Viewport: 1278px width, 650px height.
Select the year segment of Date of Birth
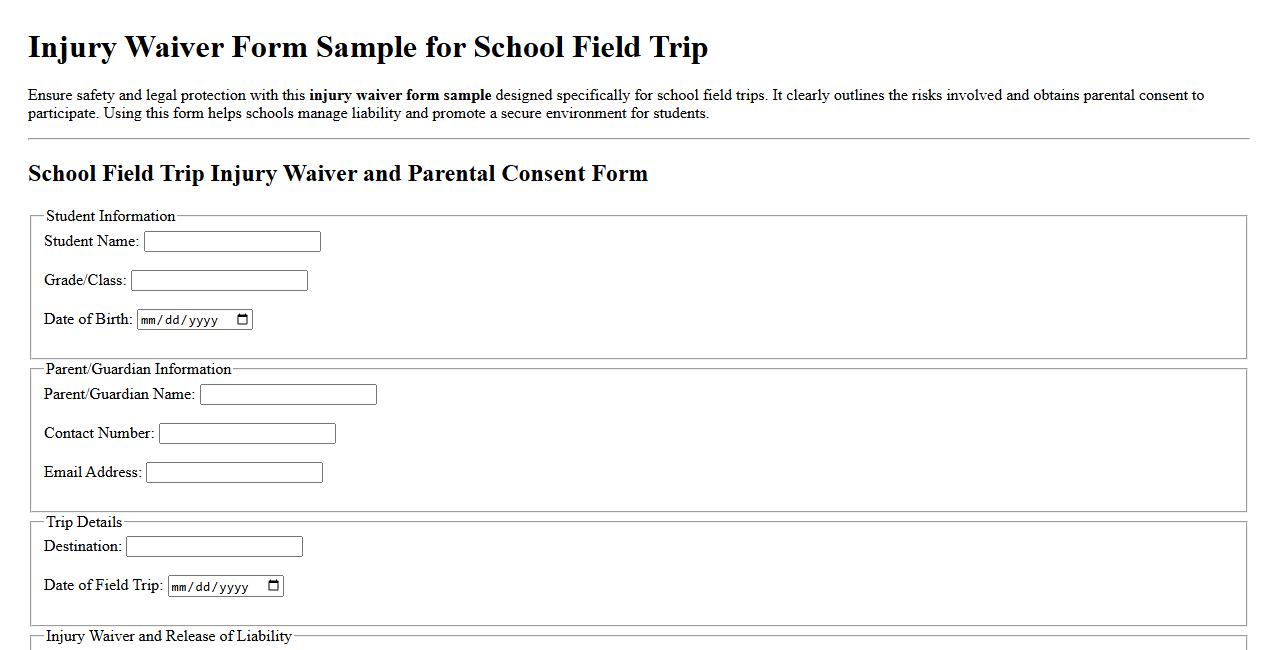coord(205,319)
